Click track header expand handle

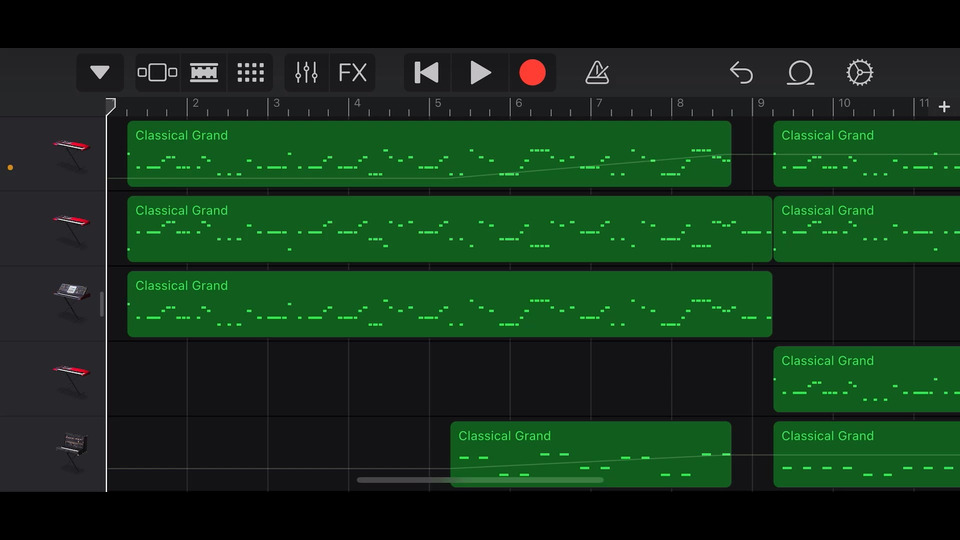point(102,304)
